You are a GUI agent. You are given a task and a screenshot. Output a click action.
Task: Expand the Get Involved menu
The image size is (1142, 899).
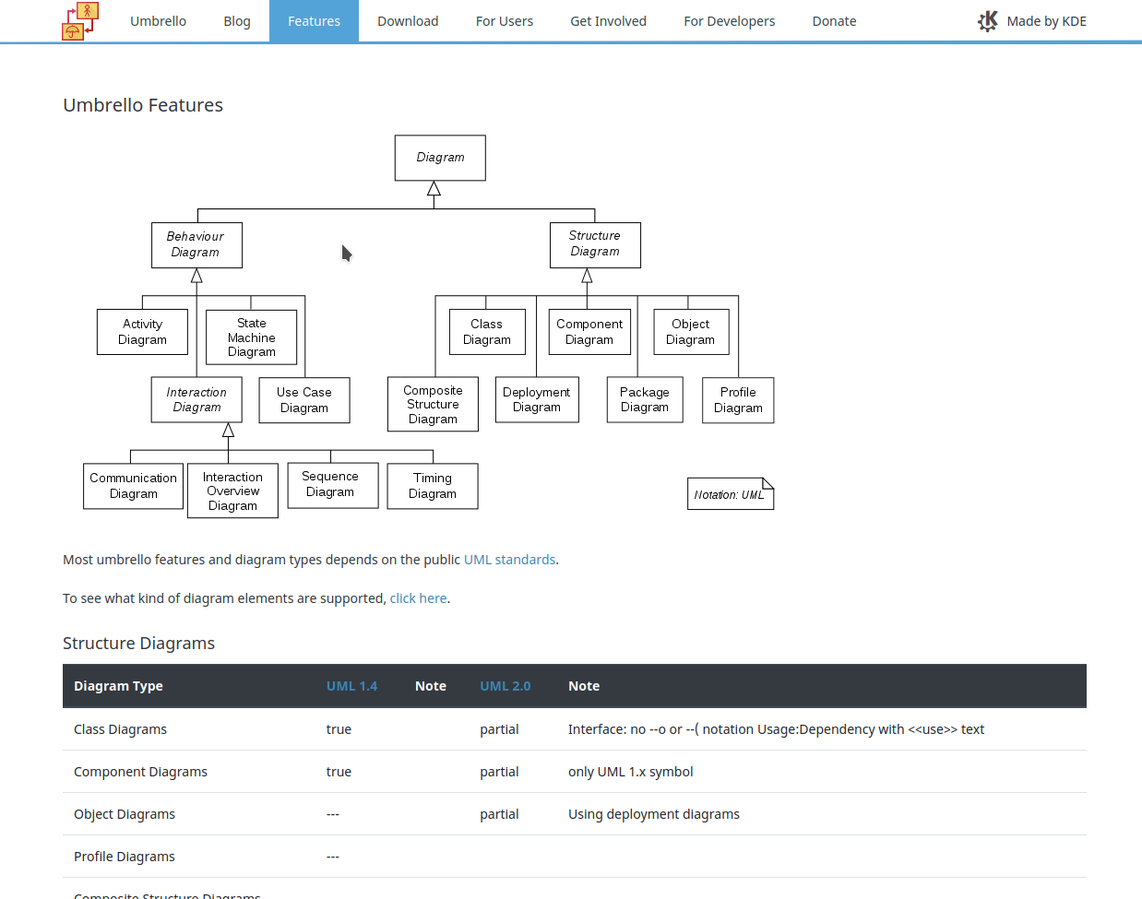pyautogui.click(x=608, y=21)
